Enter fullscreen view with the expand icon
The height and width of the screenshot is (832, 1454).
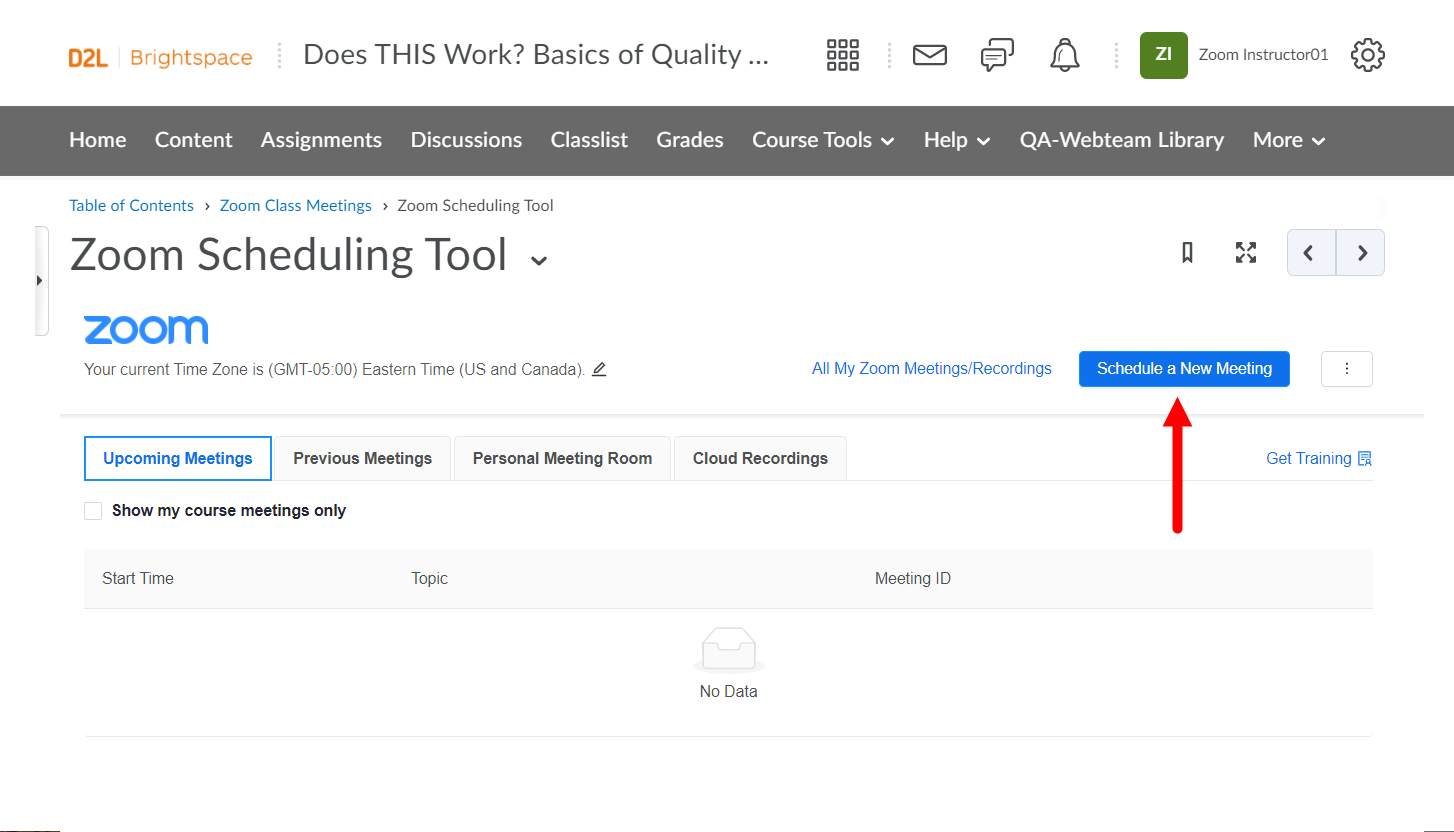click(x=1245, y=253)
